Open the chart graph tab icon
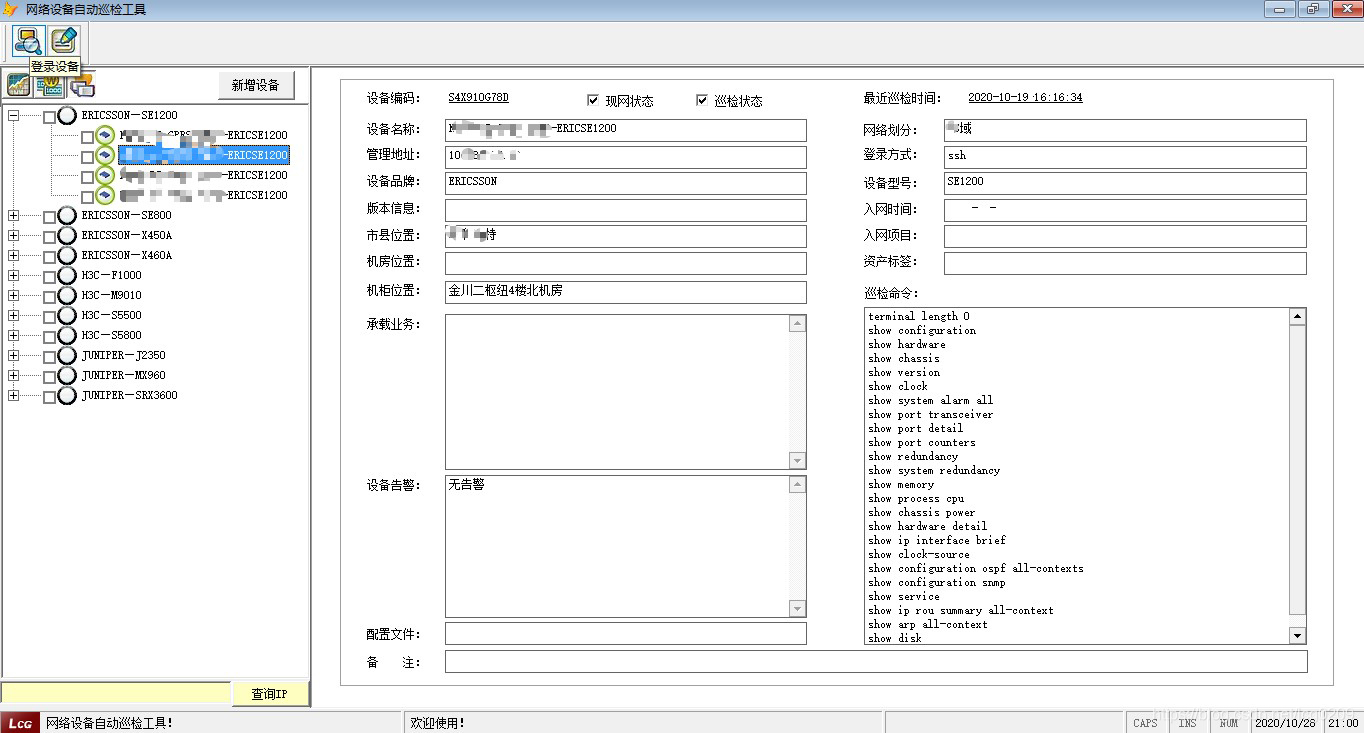The image size is (1364, 733). click(x=19, y=86)
